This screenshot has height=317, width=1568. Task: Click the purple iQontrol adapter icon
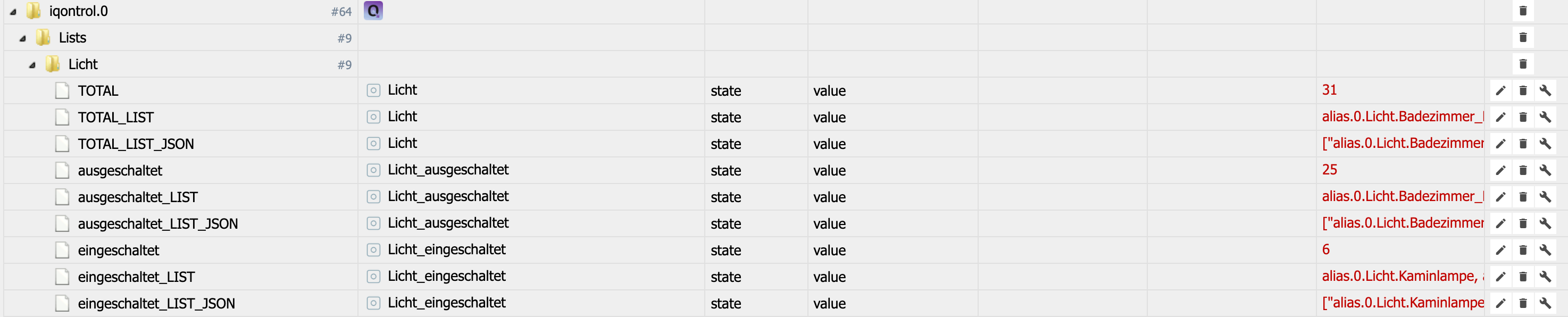pyautogui.click(x=373, y=11)
